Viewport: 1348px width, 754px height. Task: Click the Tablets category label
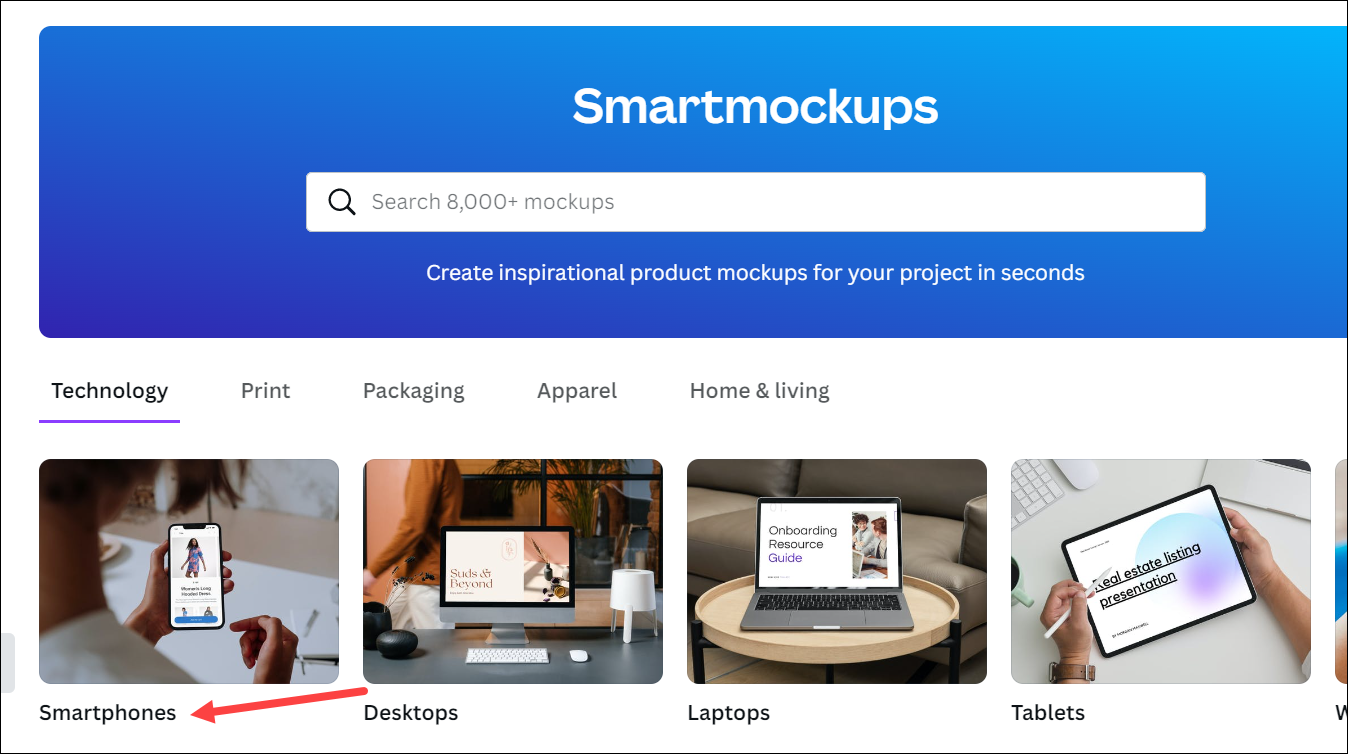click(1048, 713)
